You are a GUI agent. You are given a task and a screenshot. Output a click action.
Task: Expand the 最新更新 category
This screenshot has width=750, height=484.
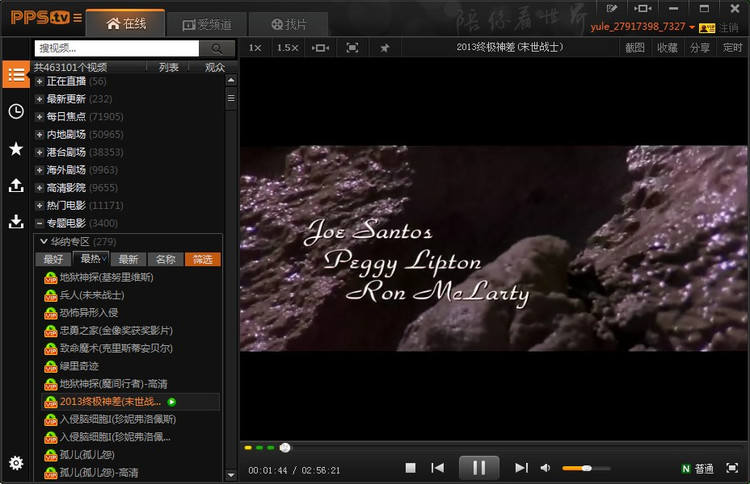(40, 99)
